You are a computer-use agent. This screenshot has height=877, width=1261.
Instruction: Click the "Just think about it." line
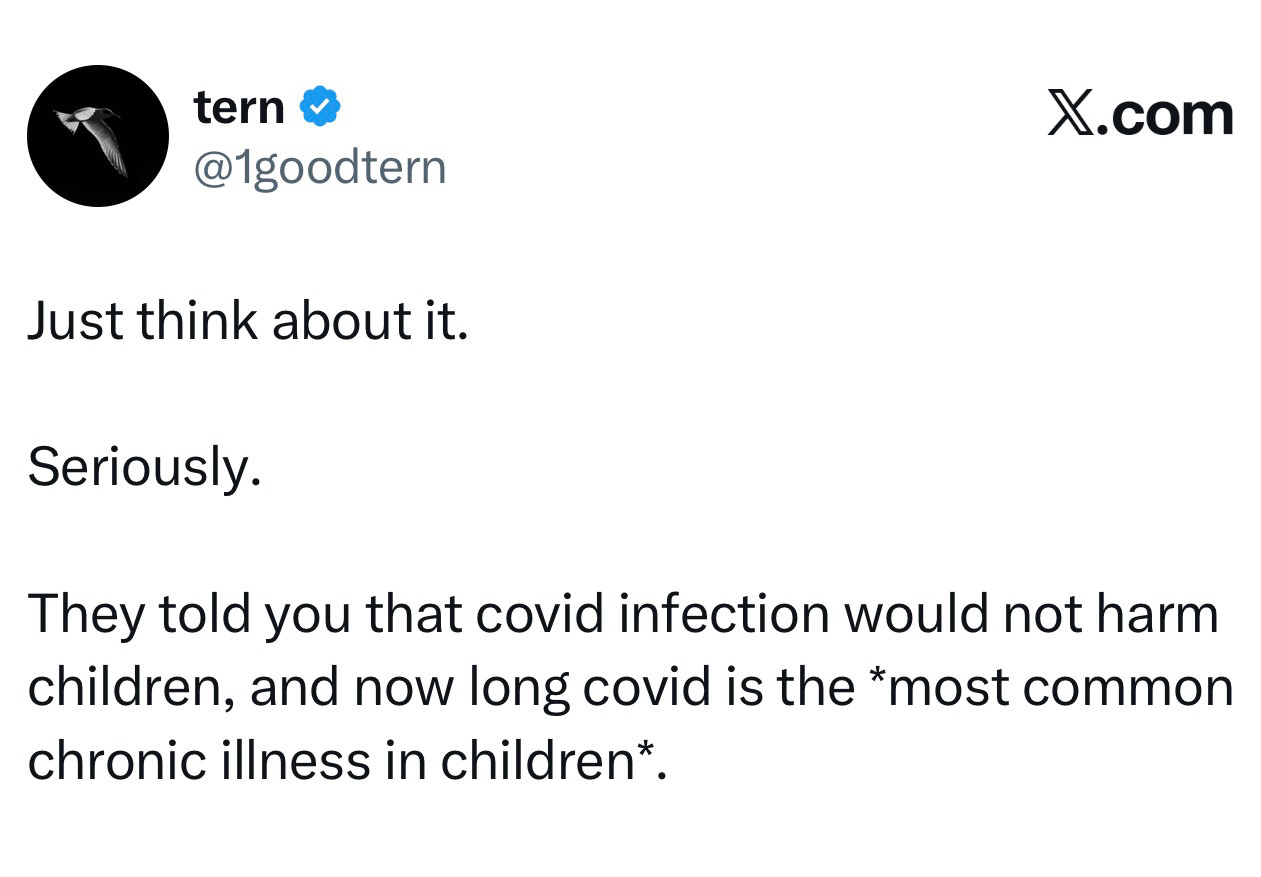click(247, 321)
